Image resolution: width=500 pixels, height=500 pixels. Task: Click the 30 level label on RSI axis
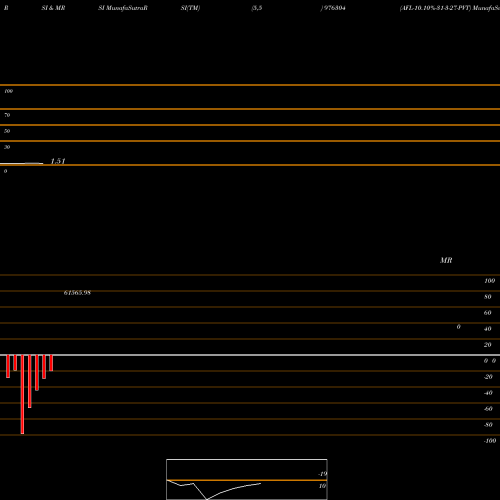pos(7,147)
